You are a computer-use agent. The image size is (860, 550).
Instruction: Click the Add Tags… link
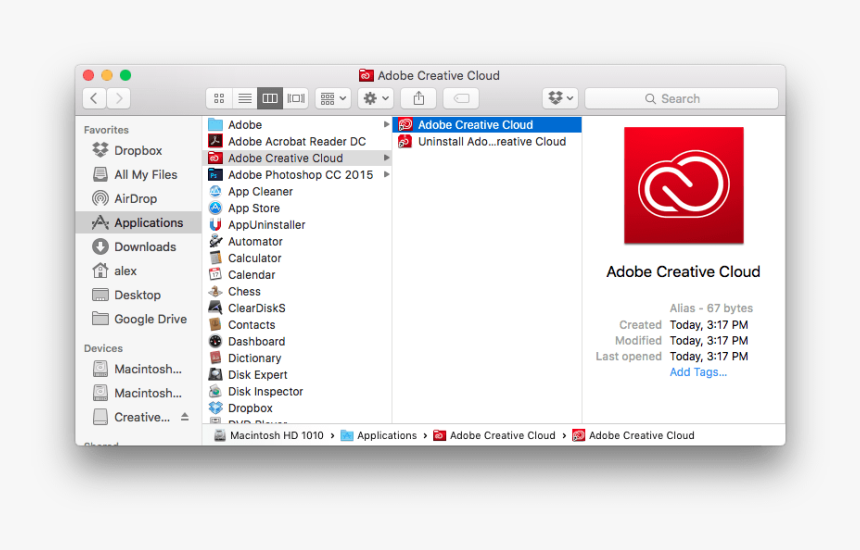pos(698,372)
